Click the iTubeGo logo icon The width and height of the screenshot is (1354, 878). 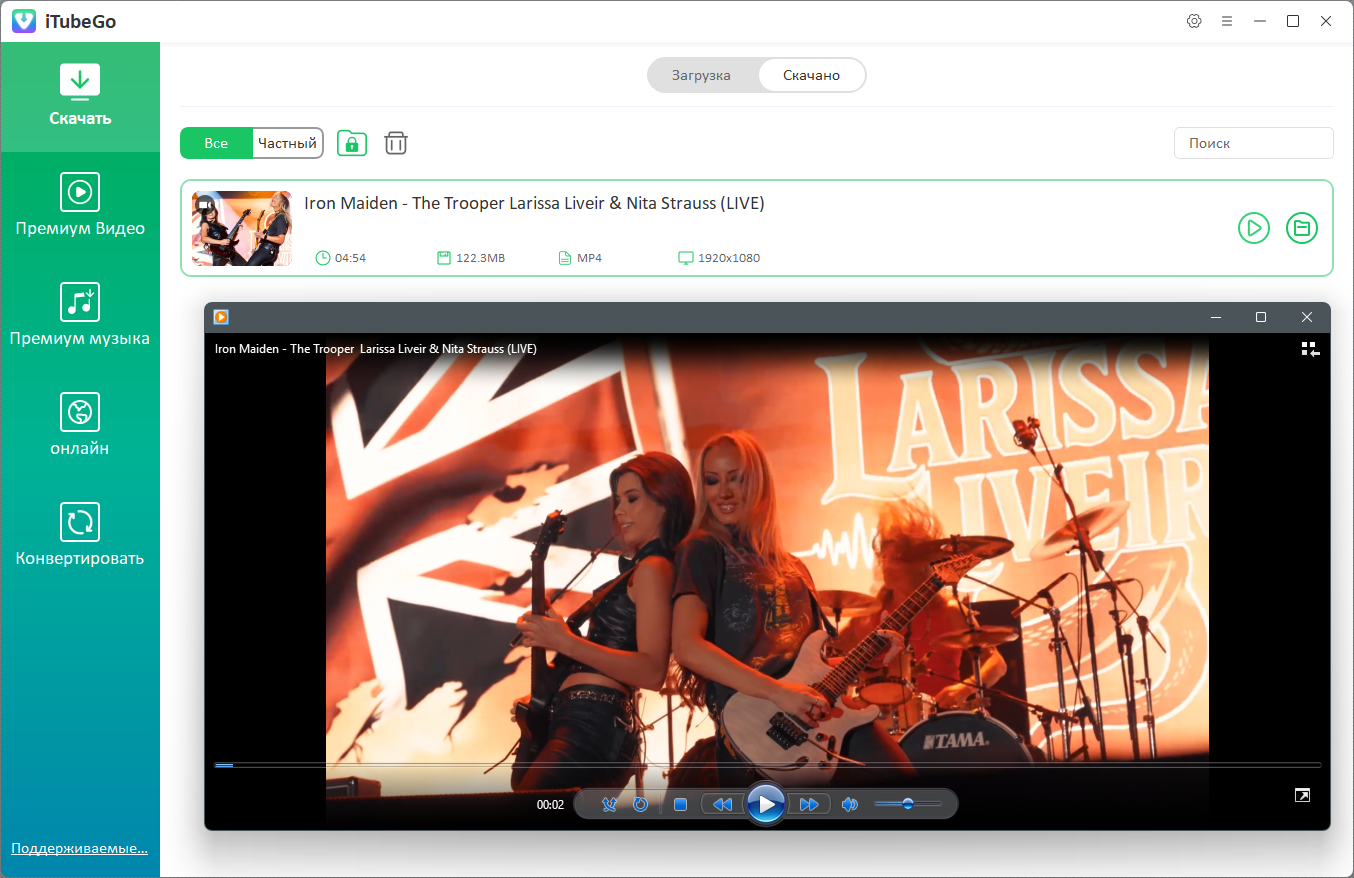click(24, 21)
